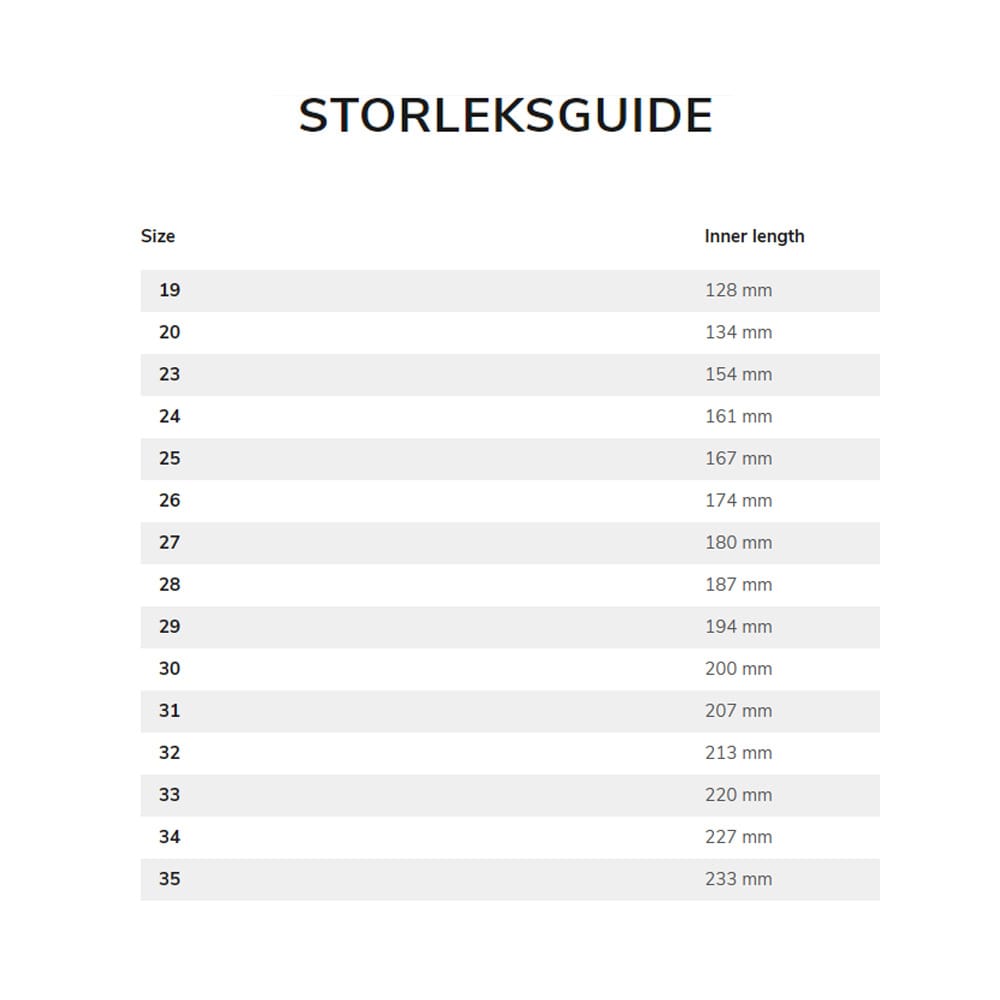Click size 19 in the table
This screenshot has width=1000, height=1000.
[x=170, y=290]
